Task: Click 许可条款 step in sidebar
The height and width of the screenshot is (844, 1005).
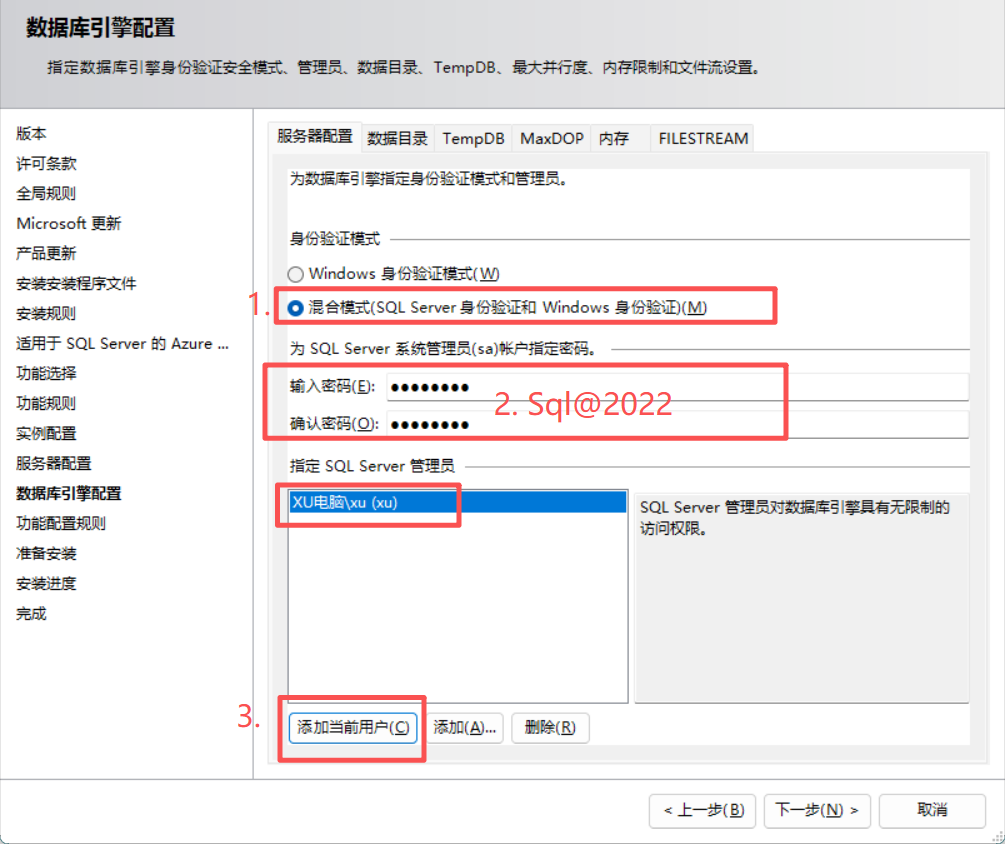Action: click(46, 163)
